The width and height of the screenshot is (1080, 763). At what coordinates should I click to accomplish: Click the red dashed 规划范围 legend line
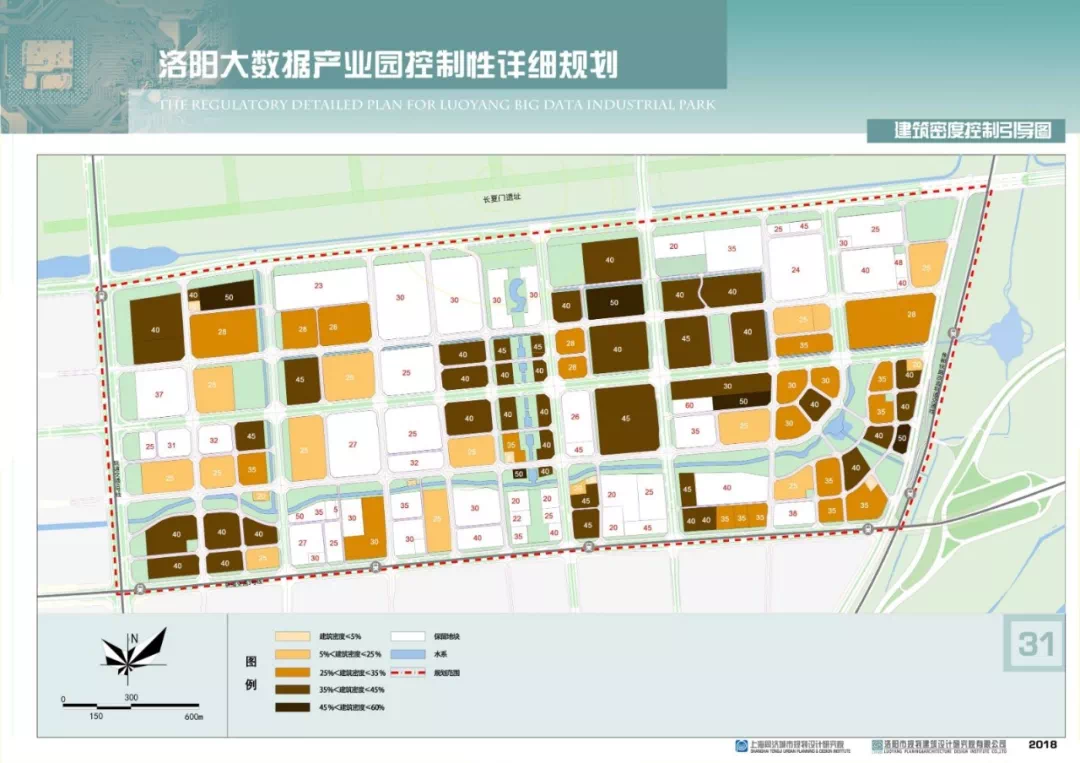408,672
